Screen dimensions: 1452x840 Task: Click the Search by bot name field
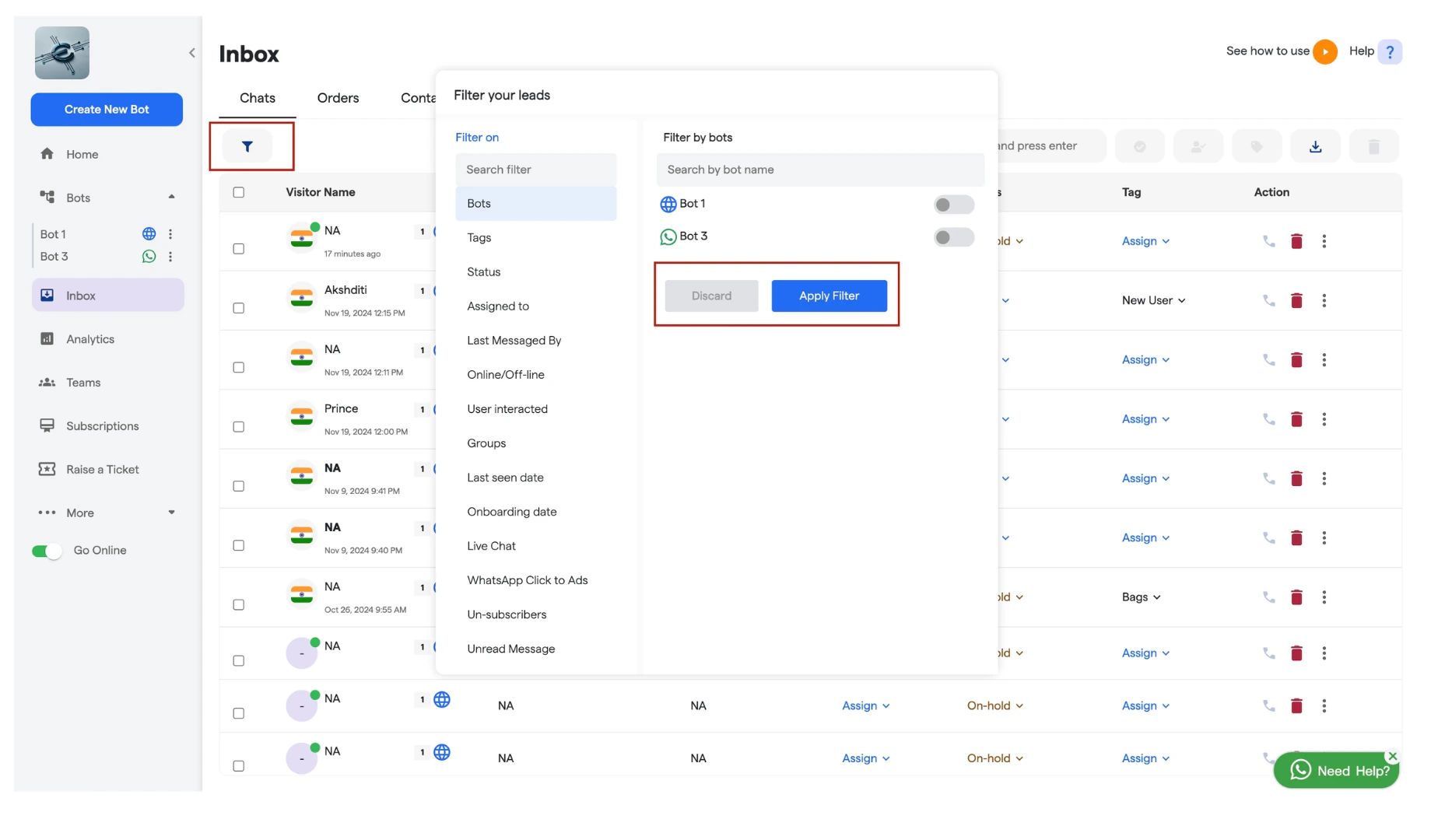tap(820, 170)
